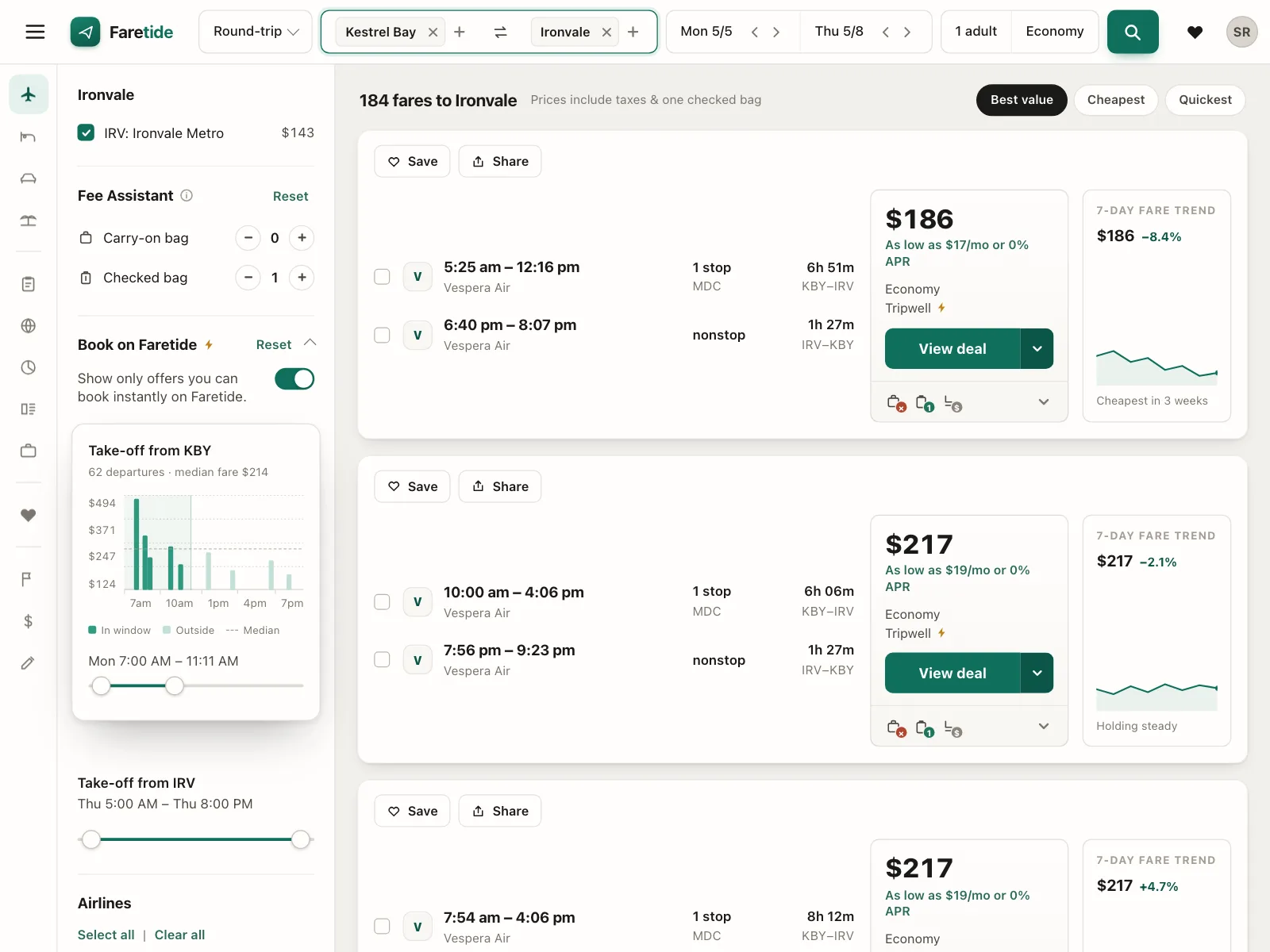Check the 10:00 am – 4:06 pm flight

pos(382,602)
